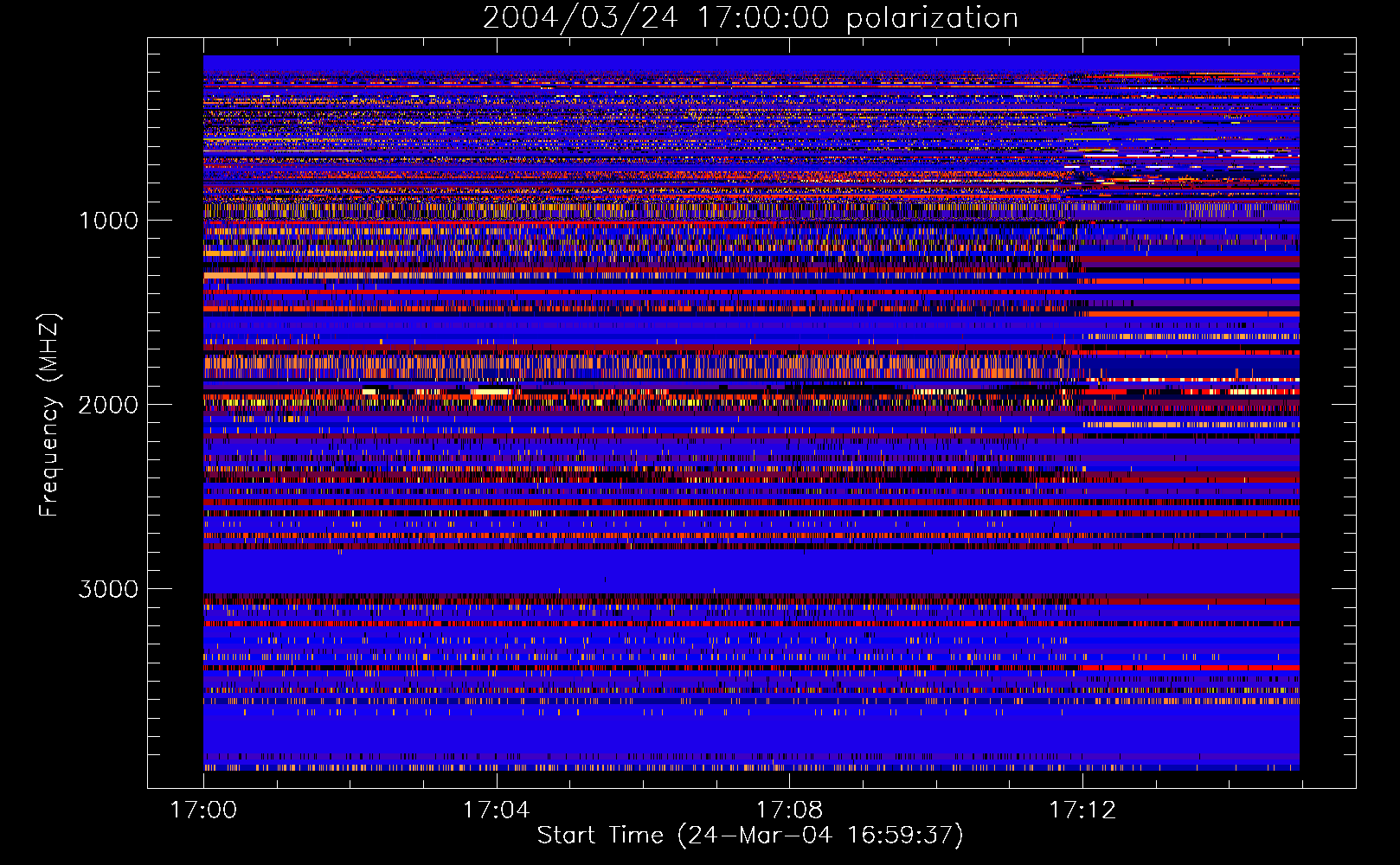Click the 17:04 time tick label
1400x865 pixels.
(496, 810)
